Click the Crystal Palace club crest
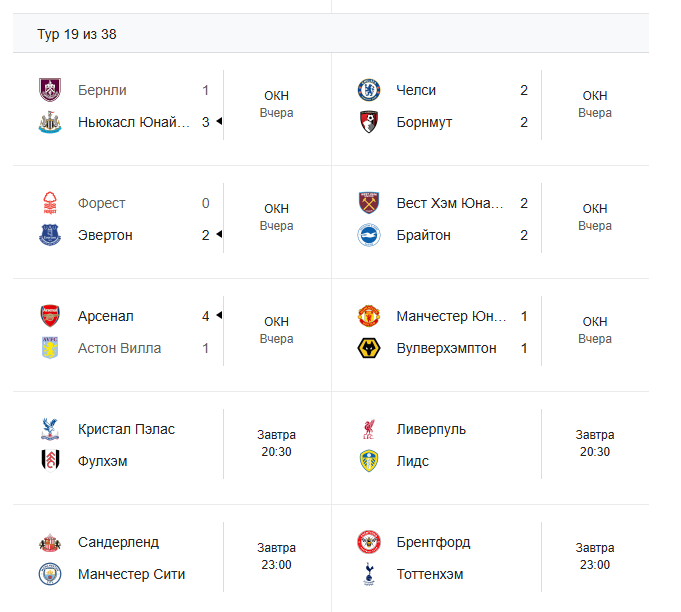Viewport: 681px width, 612px height. point(49,429)
